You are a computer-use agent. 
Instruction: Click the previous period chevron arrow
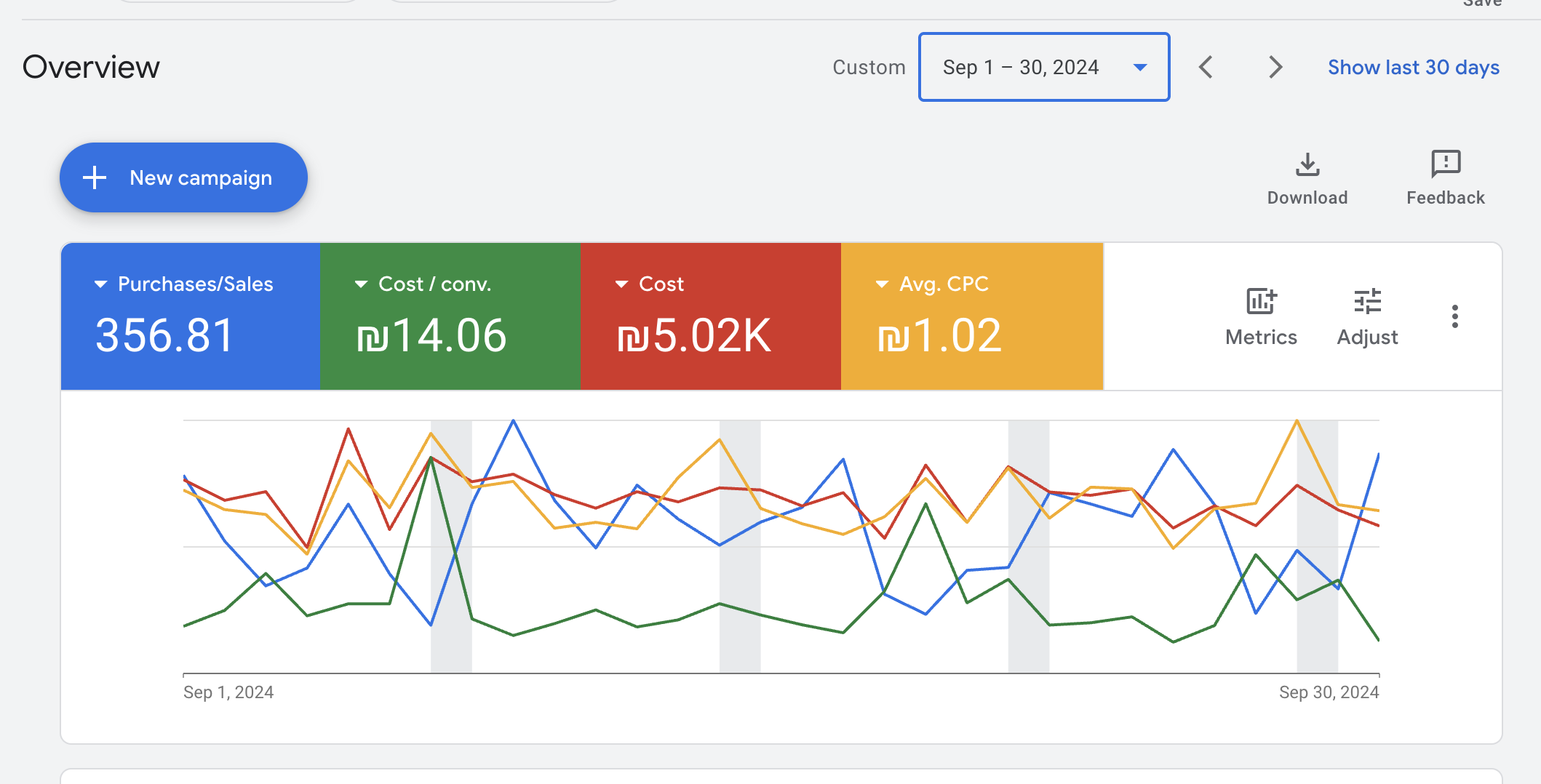1206,67
